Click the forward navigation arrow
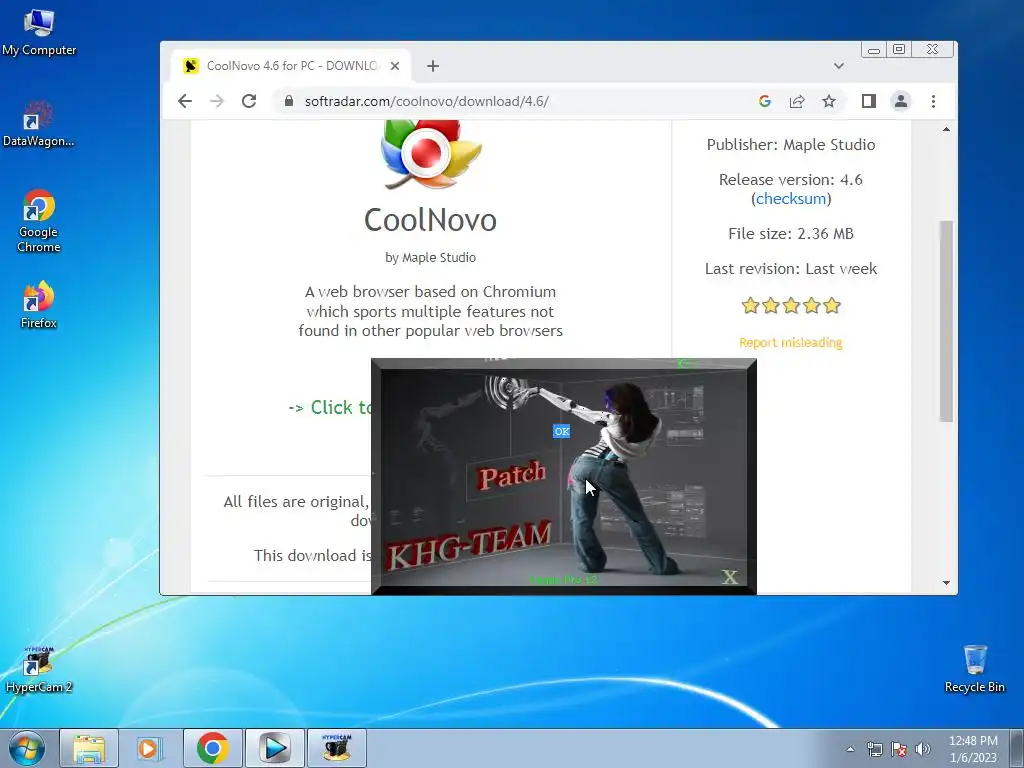1024x768 pixels. [x=217, y=101]
